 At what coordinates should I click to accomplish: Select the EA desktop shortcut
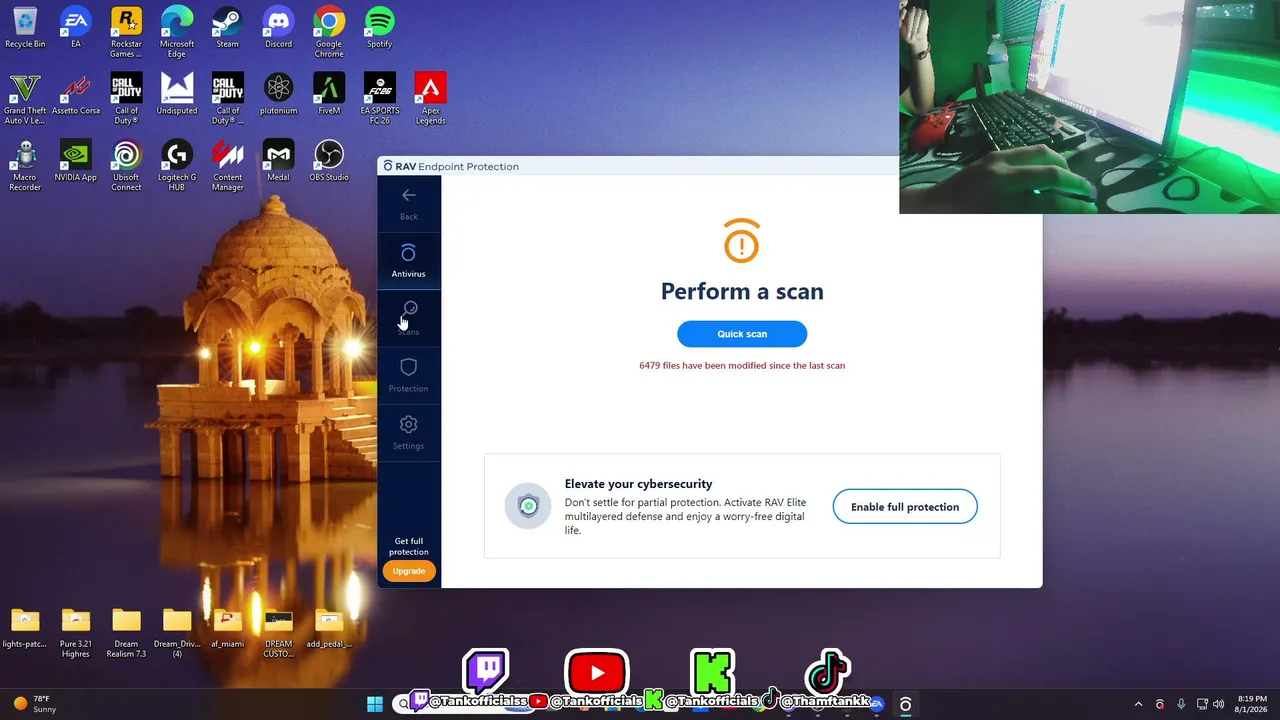coord(76,28)
